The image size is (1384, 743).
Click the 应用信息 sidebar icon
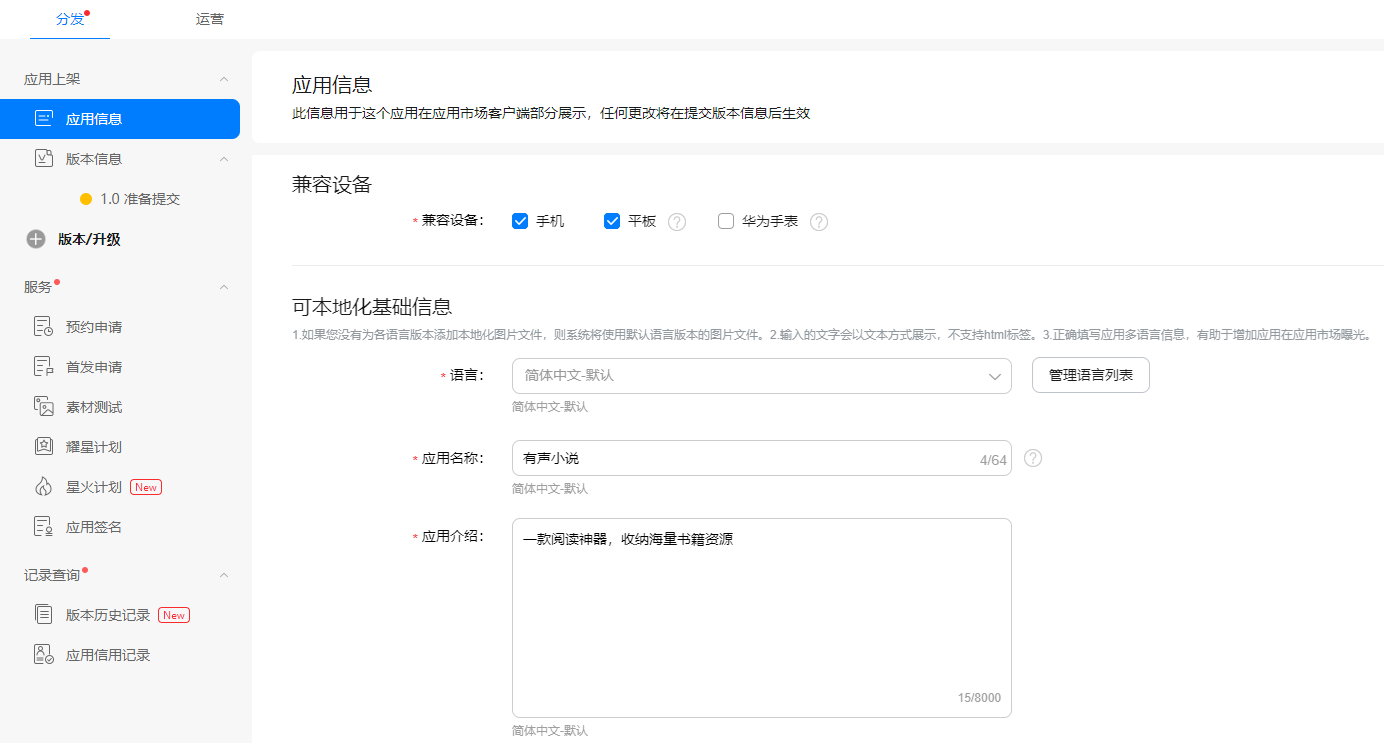[x=43, y=119]
